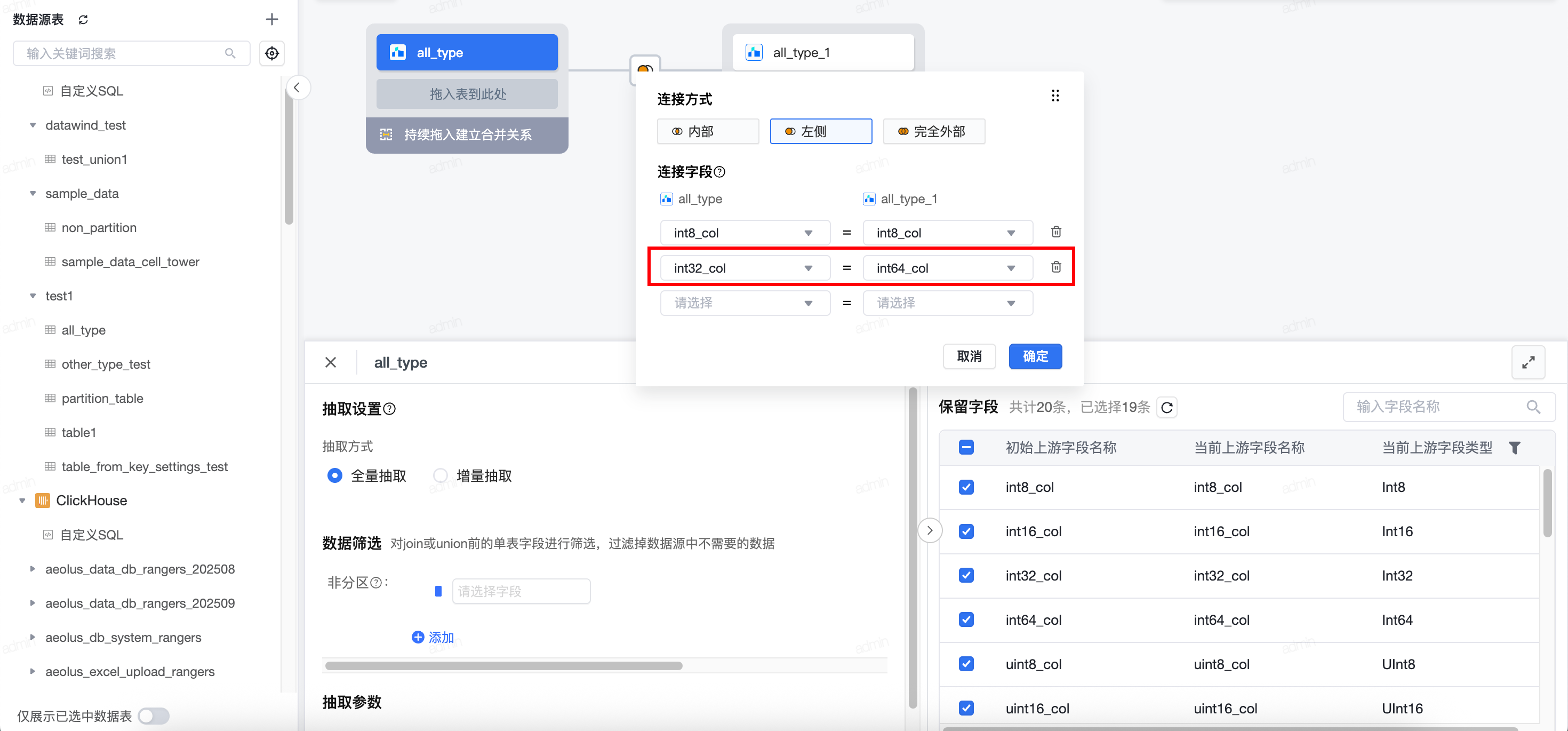Toggle show only selected data tables switch
This screenshot has height=731, width=1568.
154,716
